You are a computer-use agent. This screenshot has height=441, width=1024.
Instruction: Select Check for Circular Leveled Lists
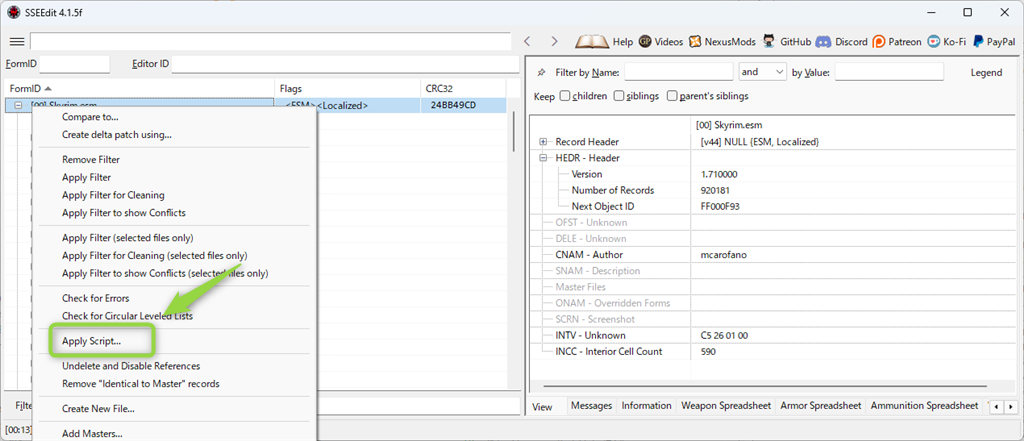pyautogui.click(x=127, y=316)
